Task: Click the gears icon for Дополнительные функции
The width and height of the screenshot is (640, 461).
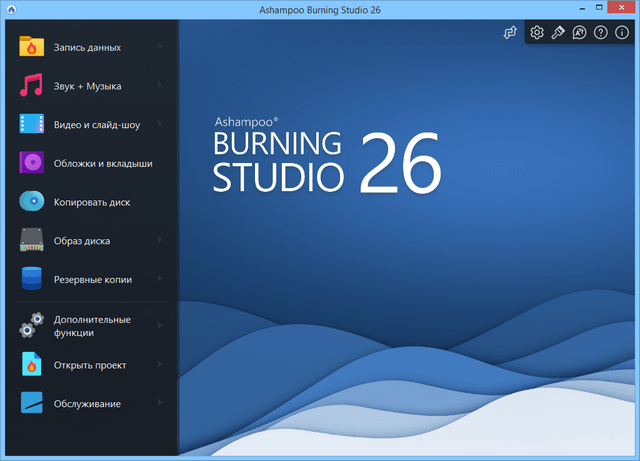Action: point(32,325)
